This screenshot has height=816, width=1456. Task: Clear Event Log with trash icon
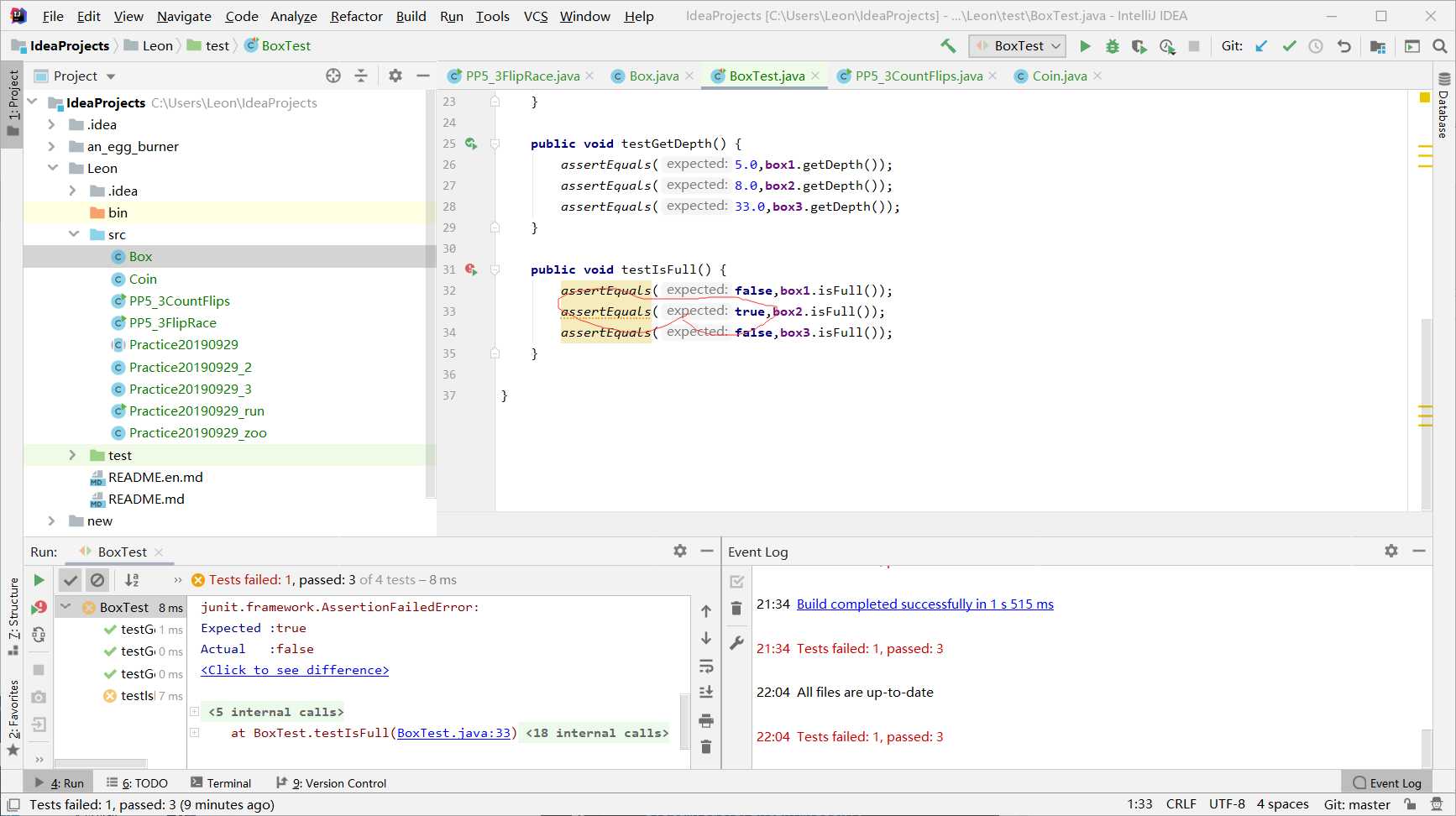pos(736,609)
